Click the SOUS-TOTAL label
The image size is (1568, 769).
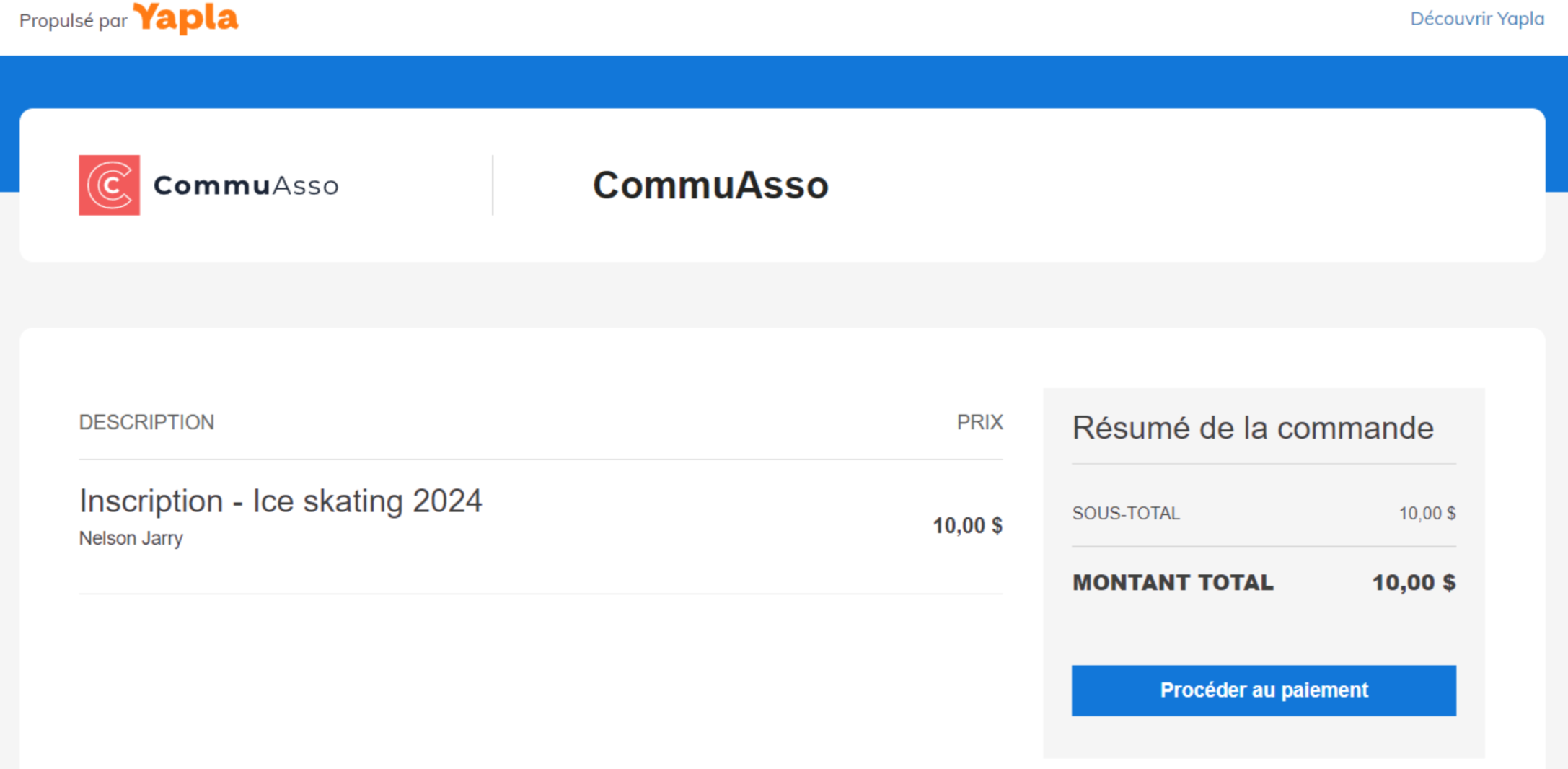(x=1125, y=513)
